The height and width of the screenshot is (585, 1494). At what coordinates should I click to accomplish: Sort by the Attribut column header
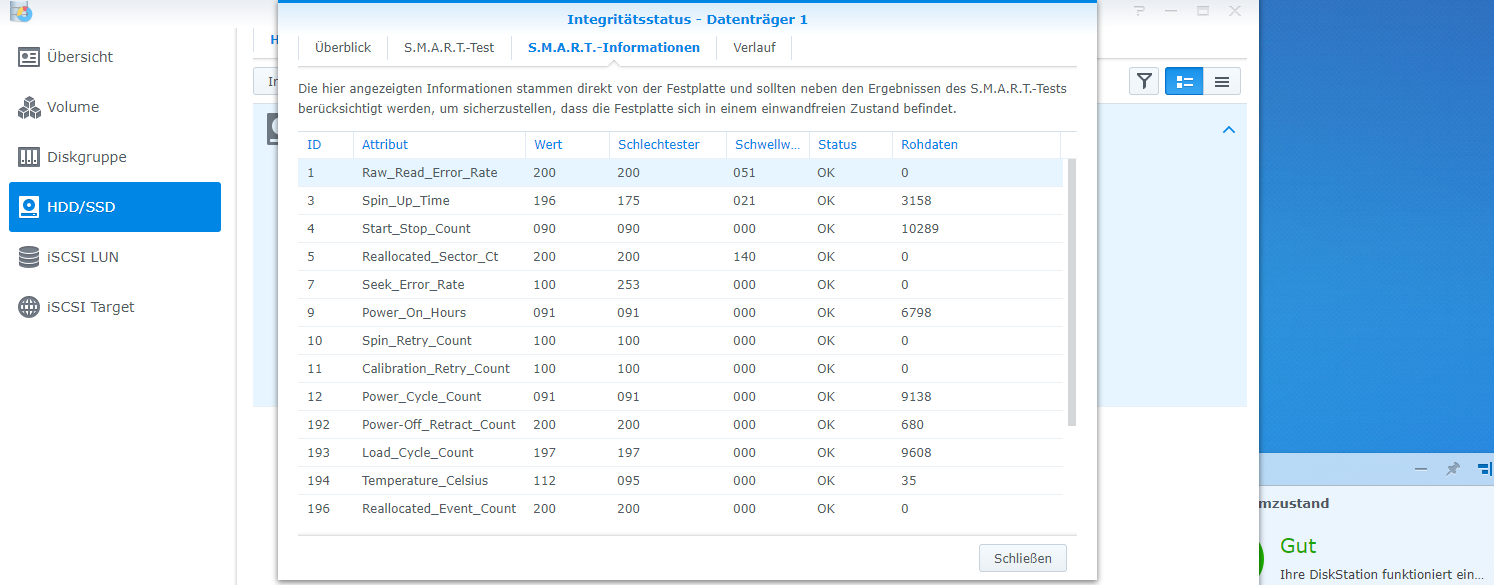439,144
